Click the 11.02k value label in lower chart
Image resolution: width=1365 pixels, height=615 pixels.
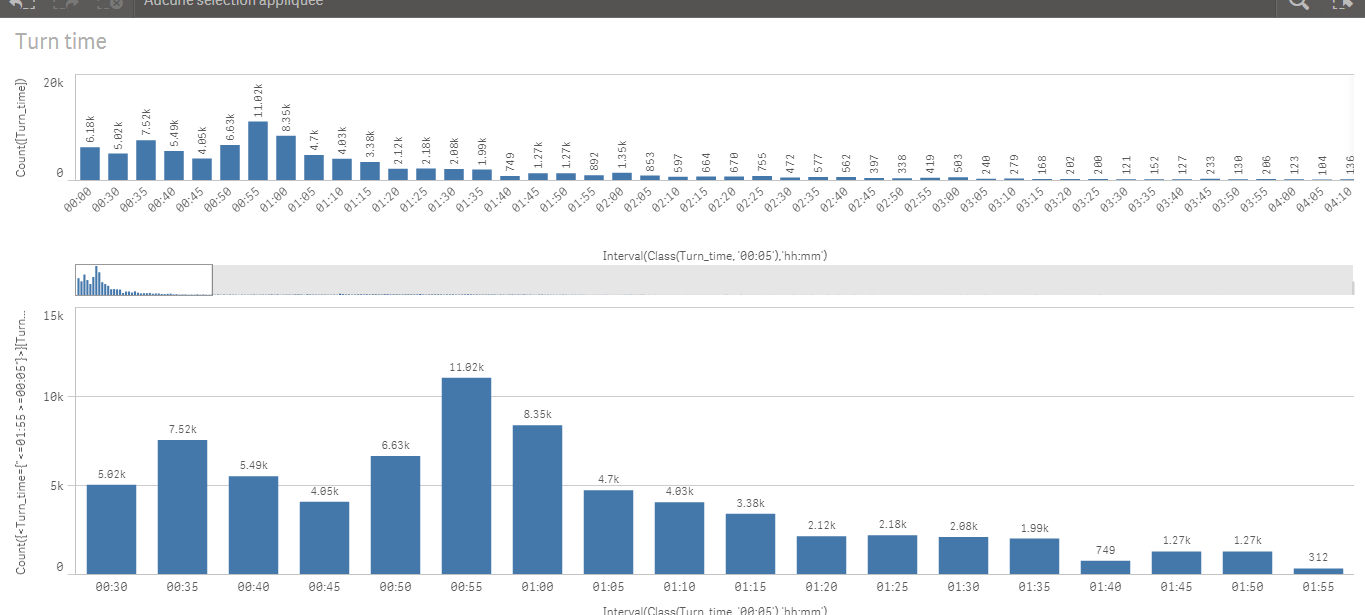[x=467, y=368]
